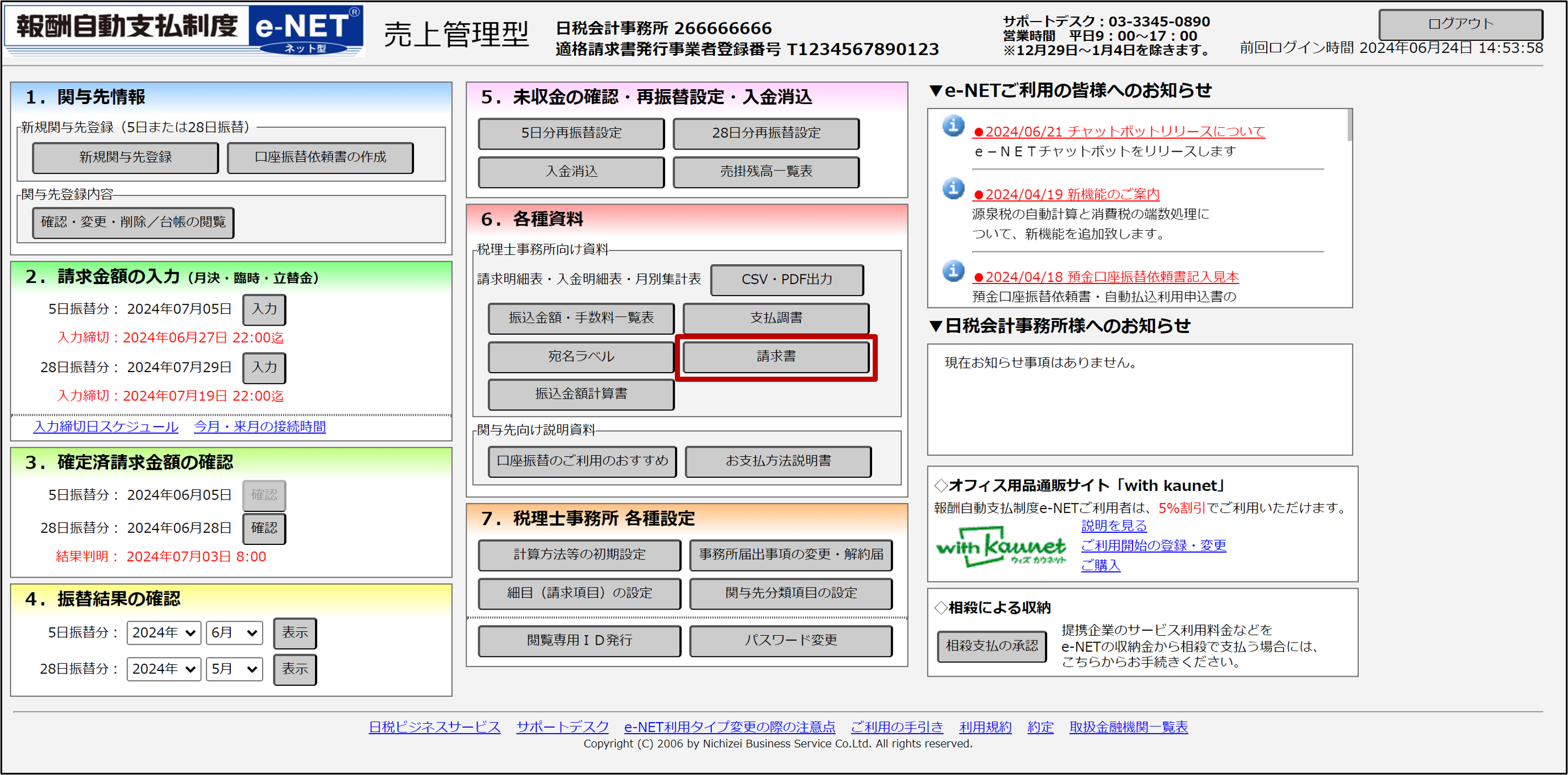Open the 入金消込 function

coord(571,172)
